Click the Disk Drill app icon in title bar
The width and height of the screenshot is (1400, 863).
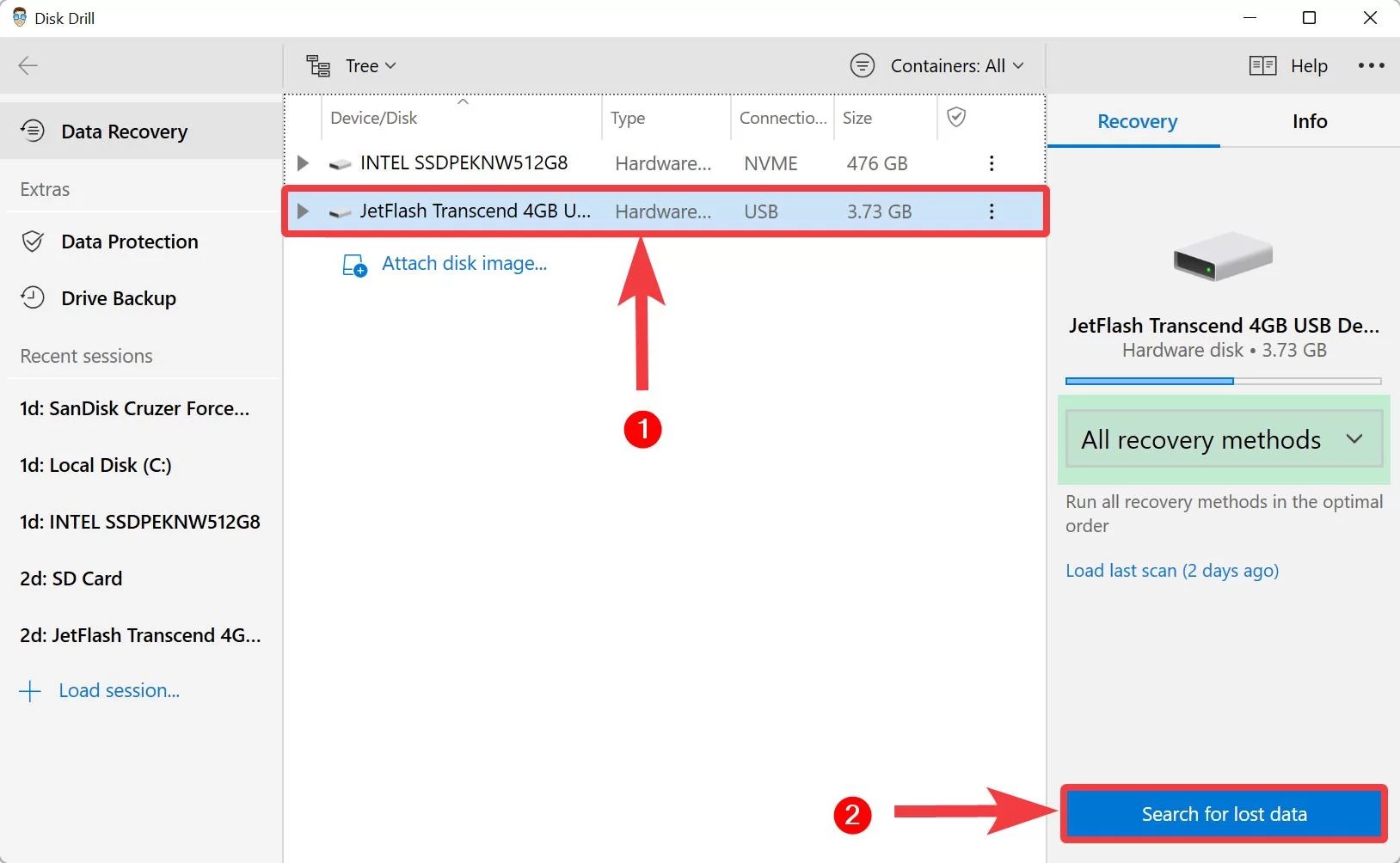(20, 17)
